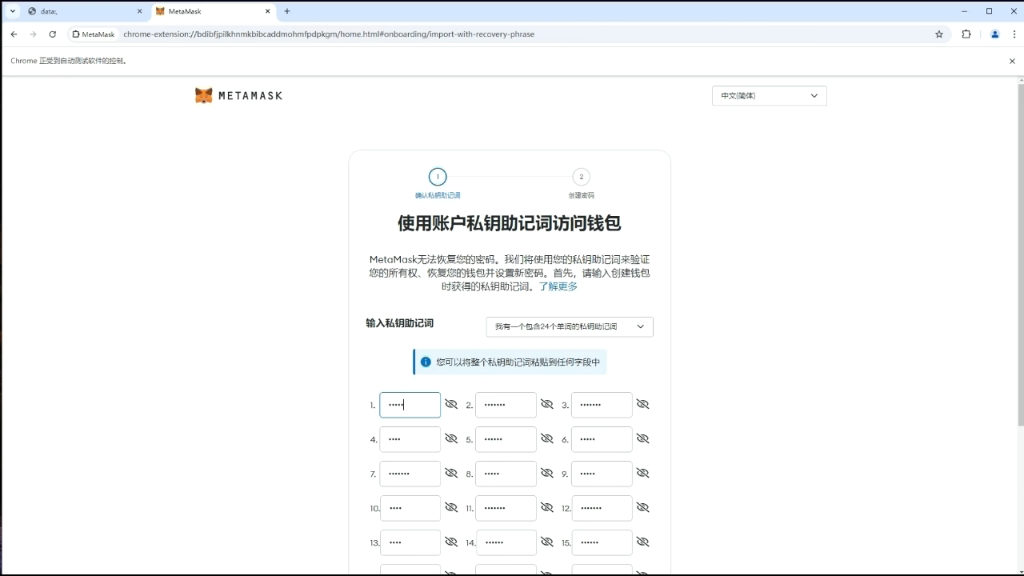Image resolution: width=1024 pixels, height=576 pixels.
Task: Reveal word 11 using its eye icon
Action: tap(547, 507)
